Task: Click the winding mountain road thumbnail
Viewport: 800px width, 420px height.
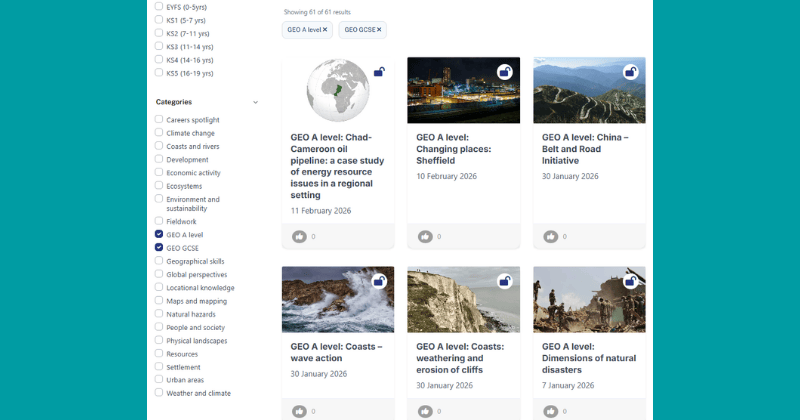Action: tap(589, 90)
